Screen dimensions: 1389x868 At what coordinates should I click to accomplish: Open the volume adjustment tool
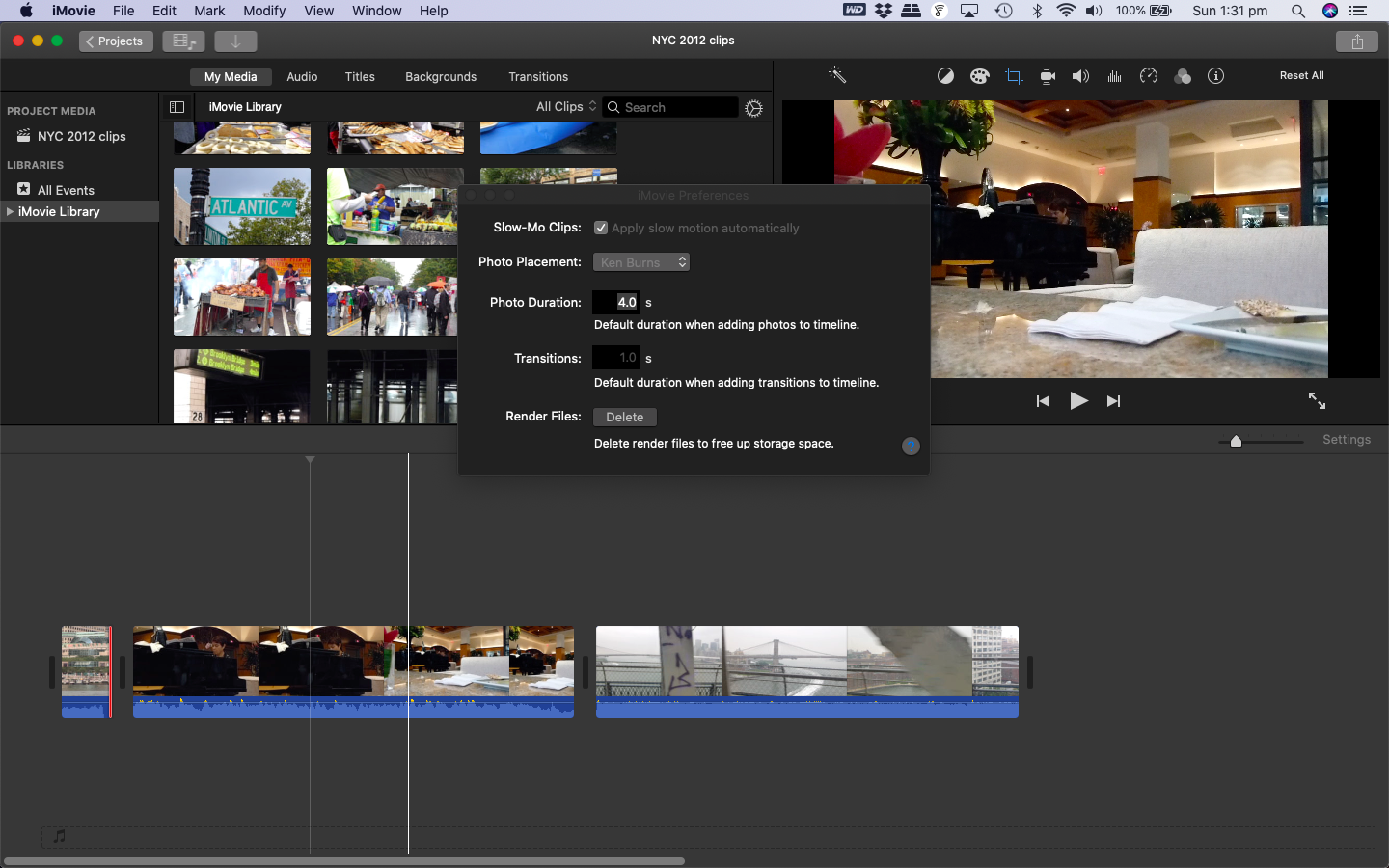click(x=1080, y=76)
